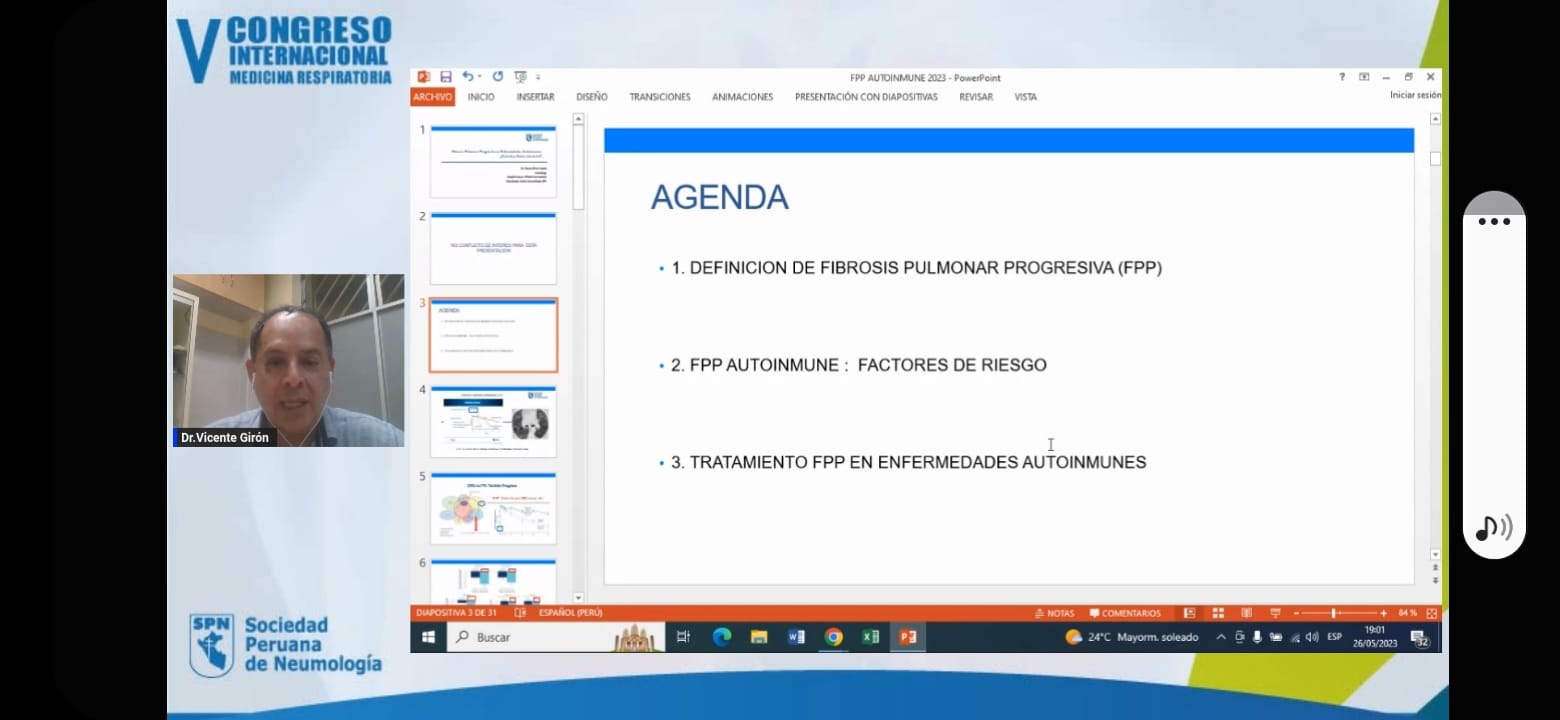Open Microsoft Edge from the taskbar
The height and width of the screenshot is (720, 1560).
pos(721,637)
